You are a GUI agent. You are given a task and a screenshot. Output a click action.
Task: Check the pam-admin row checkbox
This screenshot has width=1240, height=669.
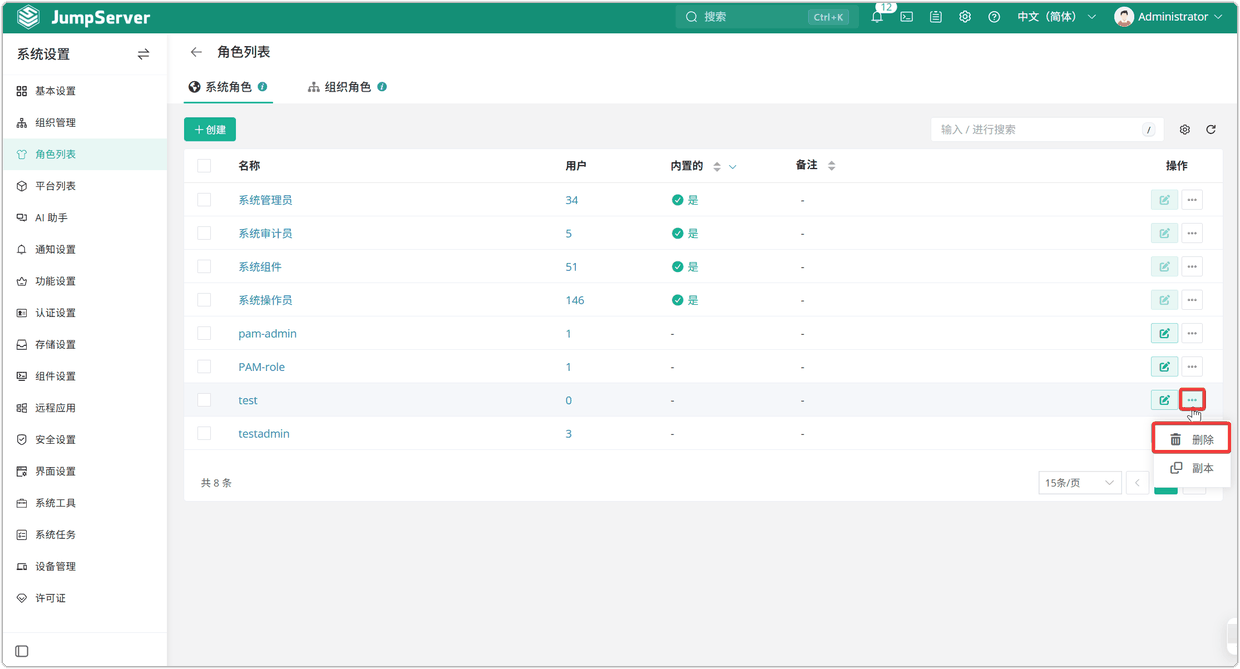204,333
